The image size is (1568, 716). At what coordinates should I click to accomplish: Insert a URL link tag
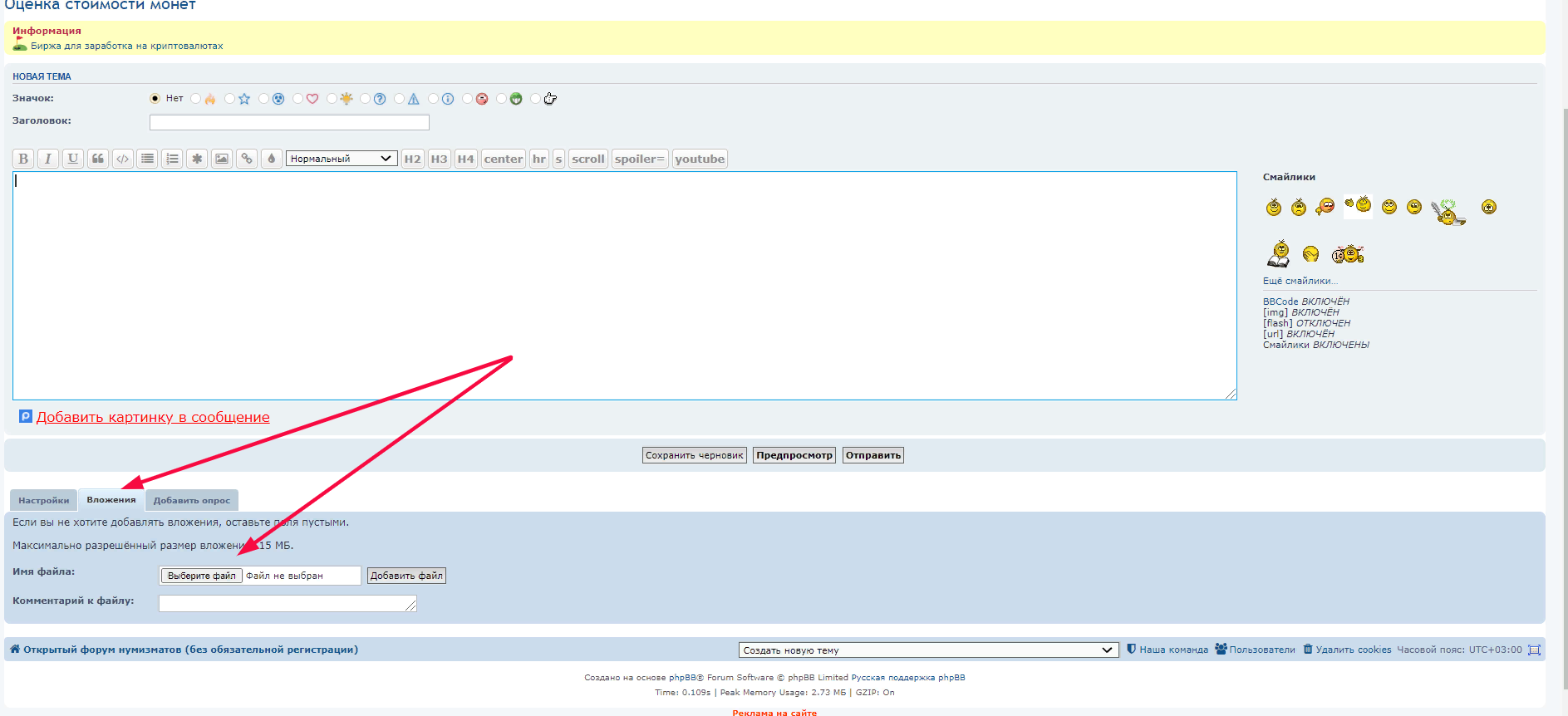click(247, 159)
